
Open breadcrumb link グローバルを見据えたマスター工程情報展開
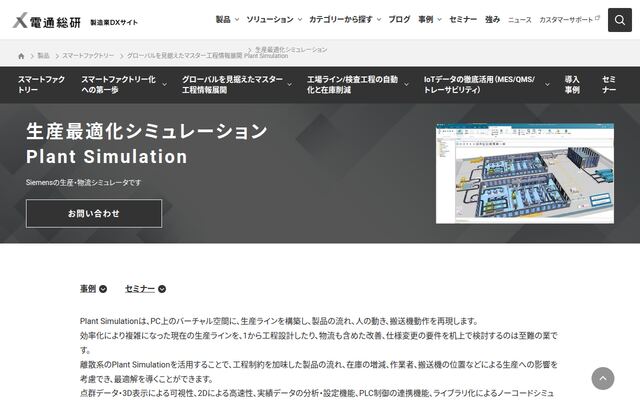tap(184, 56)
